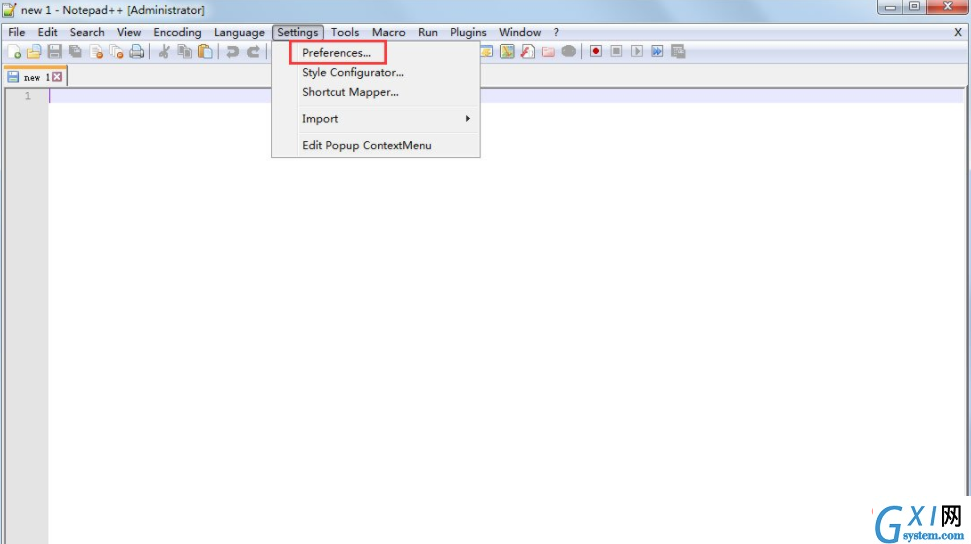Screen dimensions: 971x544
Task: Minimize the Notepad++ window
Action: tap(890, 7)
